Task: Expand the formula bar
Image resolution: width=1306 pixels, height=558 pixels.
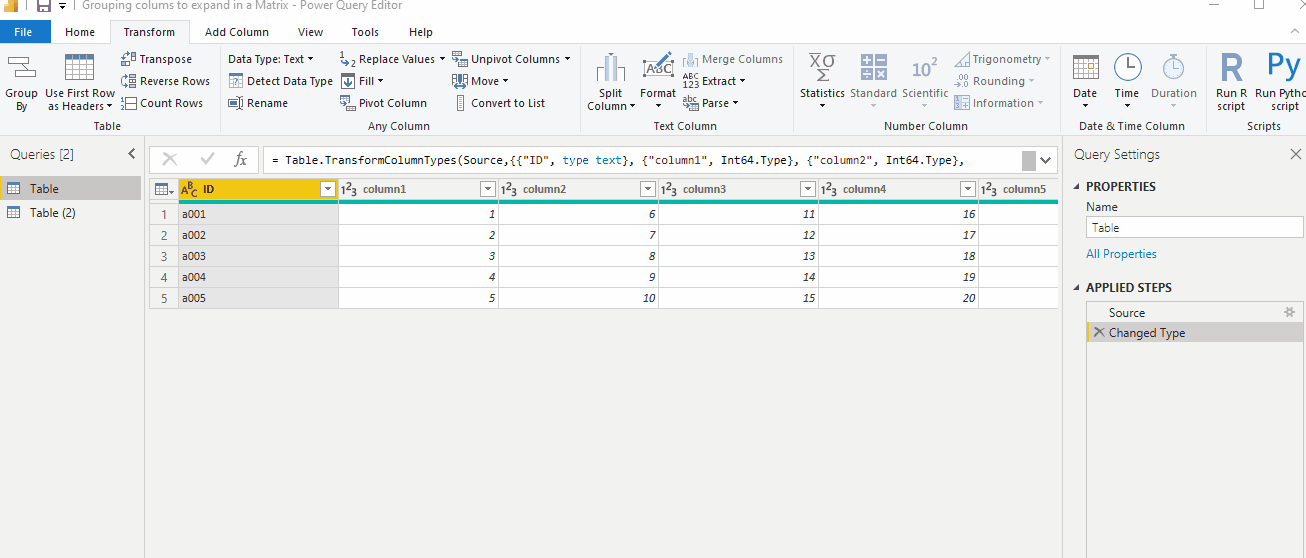Action: point(1047,160)
